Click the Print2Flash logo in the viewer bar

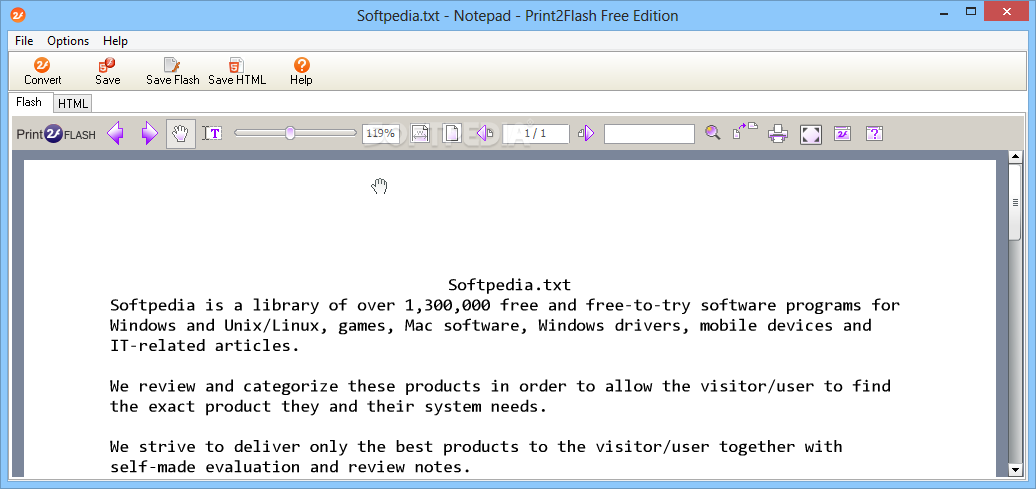[x=56, y=134]
